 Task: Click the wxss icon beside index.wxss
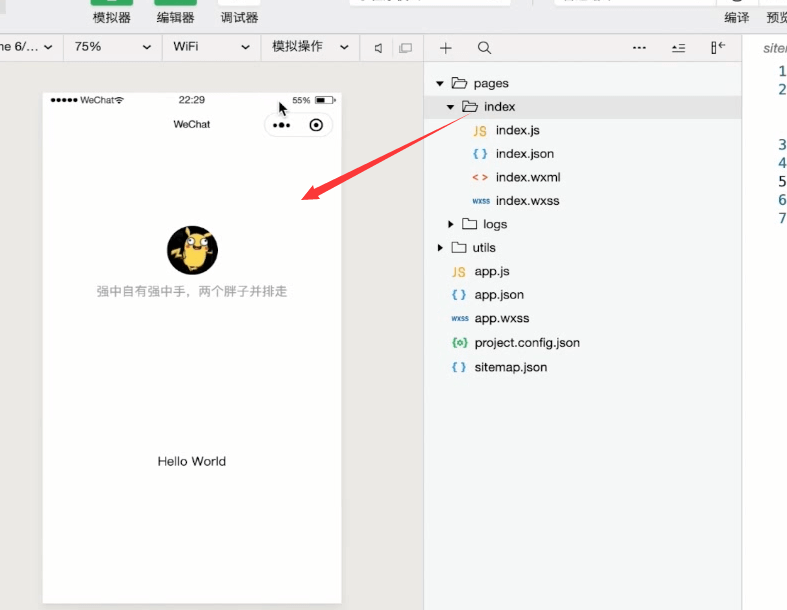tap(481, 201)
